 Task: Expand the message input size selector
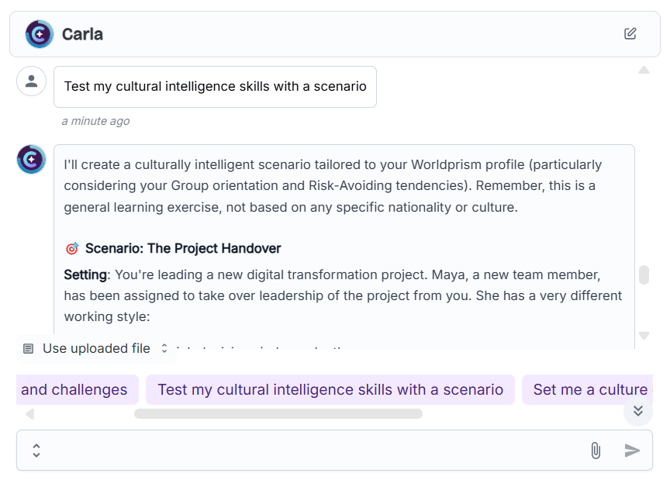coord(36,450)
